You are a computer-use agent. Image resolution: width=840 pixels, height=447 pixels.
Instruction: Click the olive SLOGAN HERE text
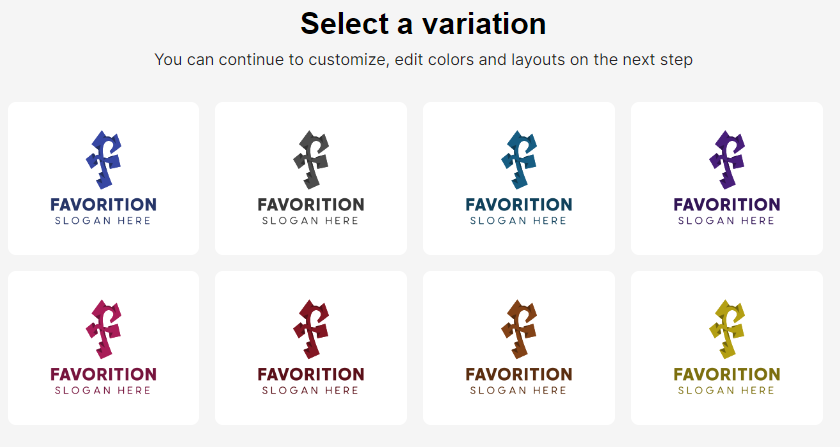726,391
